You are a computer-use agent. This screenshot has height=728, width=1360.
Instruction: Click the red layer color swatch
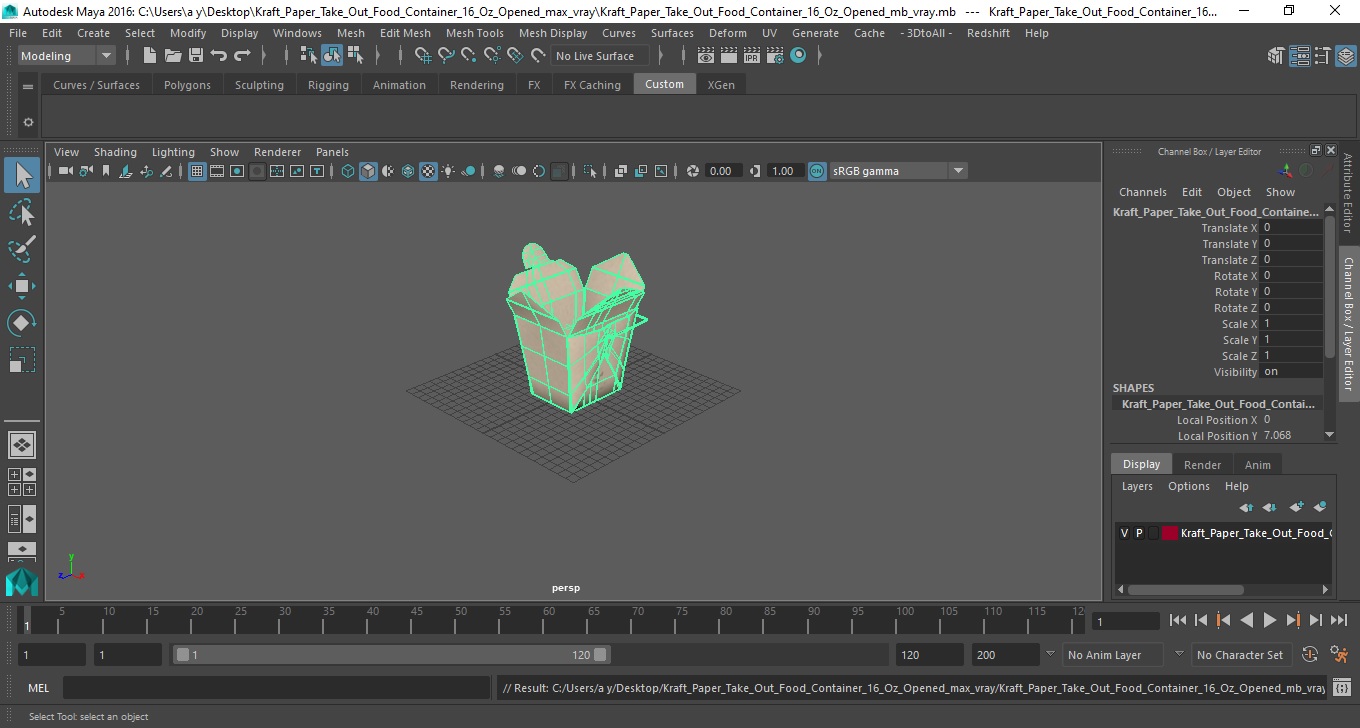1169,533
